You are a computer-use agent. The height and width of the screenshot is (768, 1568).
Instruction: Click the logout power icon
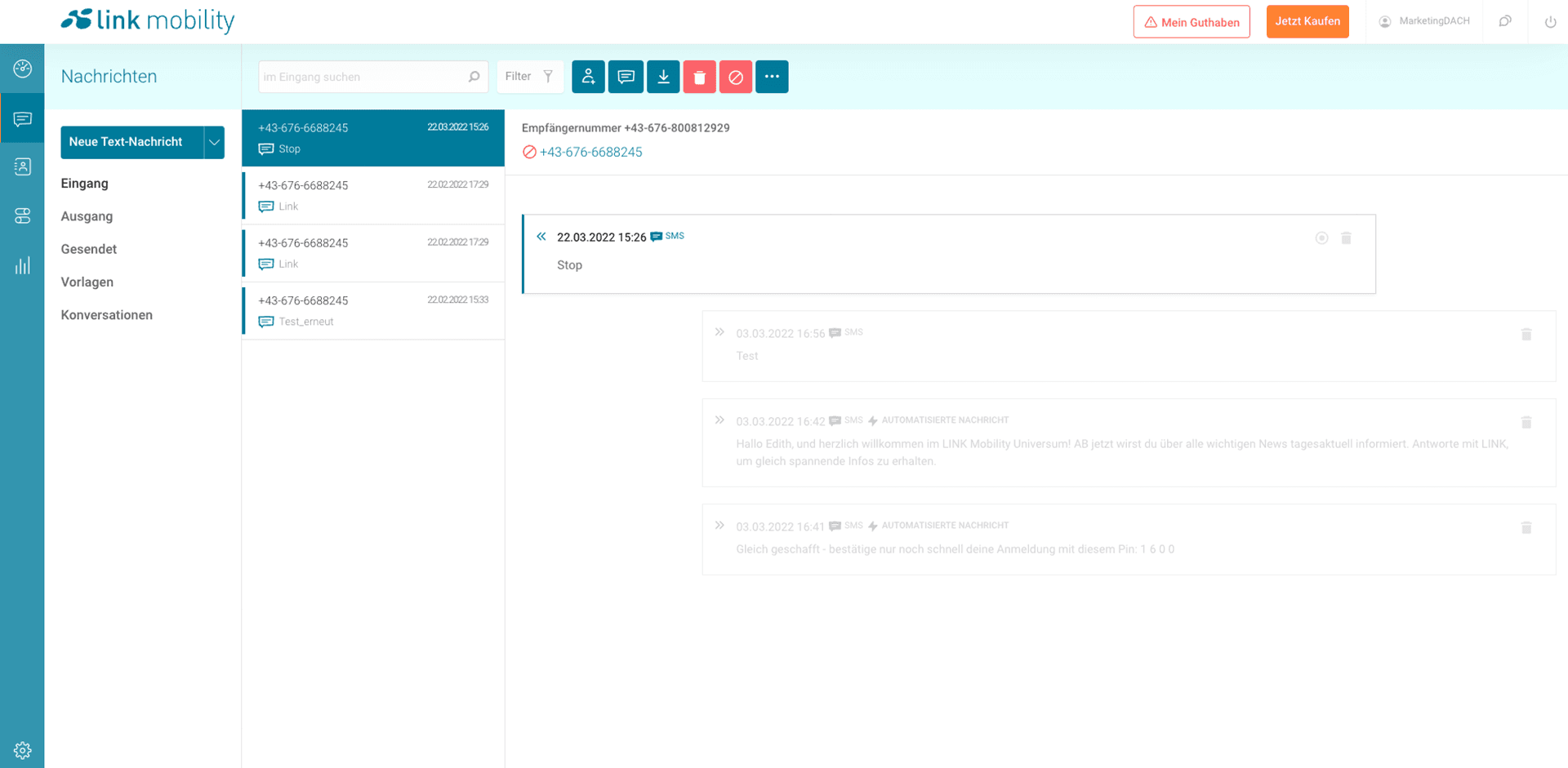(1550, 22)
